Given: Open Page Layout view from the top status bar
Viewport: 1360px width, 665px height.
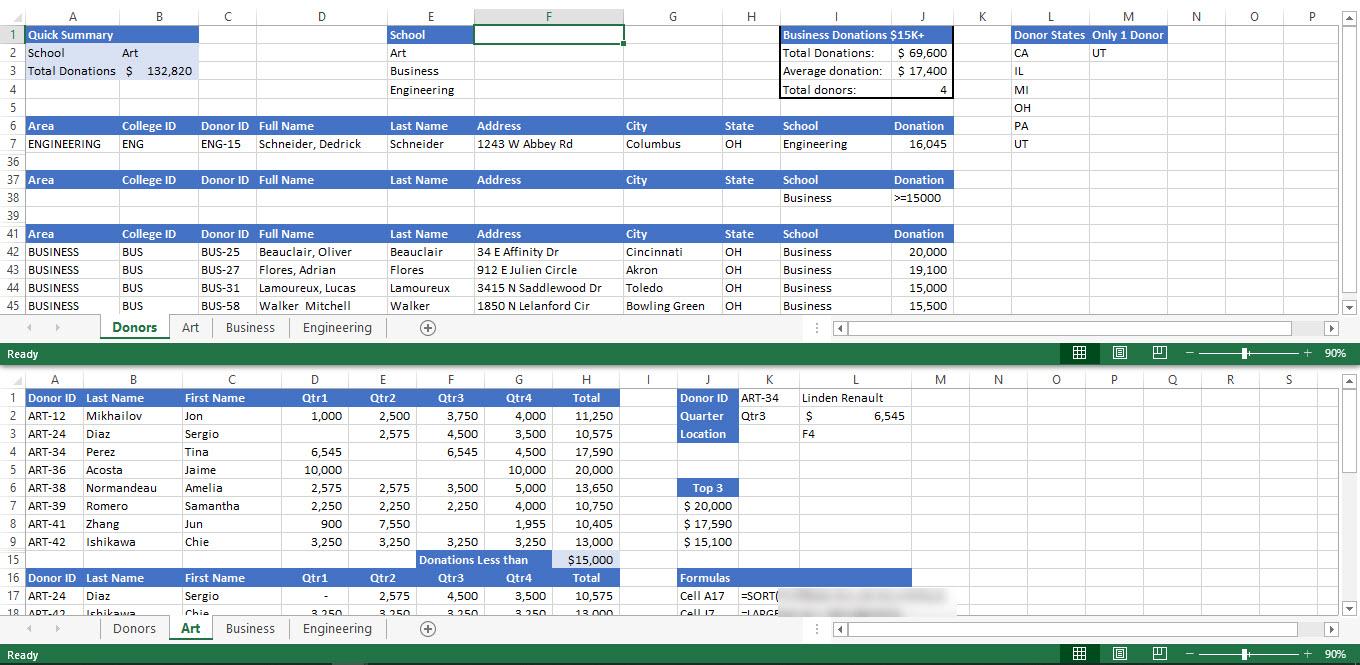Looking at the screenshot, I should 1120,353.
